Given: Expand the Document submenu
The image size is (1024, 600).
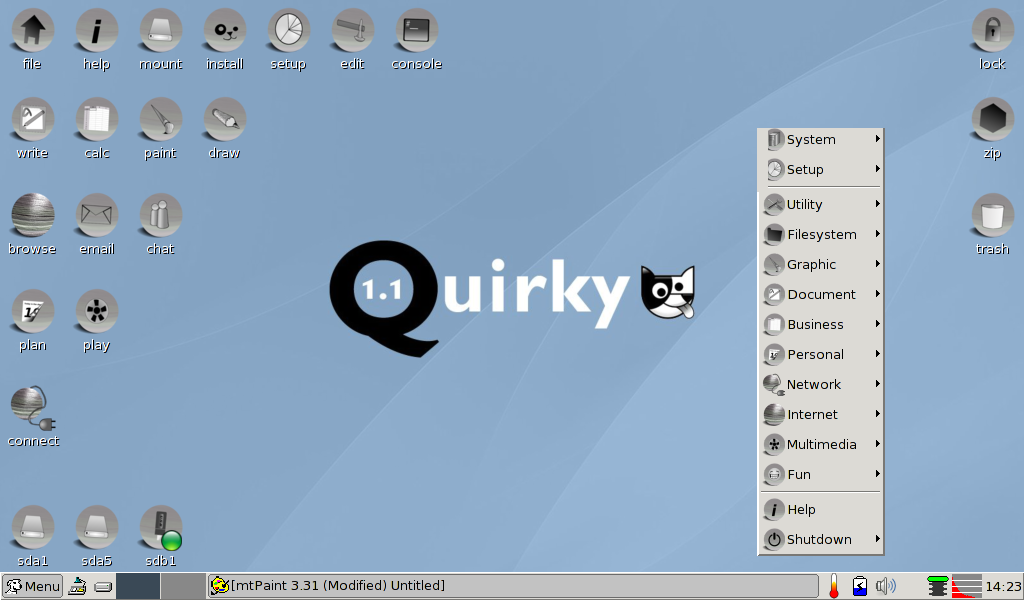Looking at the screenshot, I should click(x=821, y=294).
